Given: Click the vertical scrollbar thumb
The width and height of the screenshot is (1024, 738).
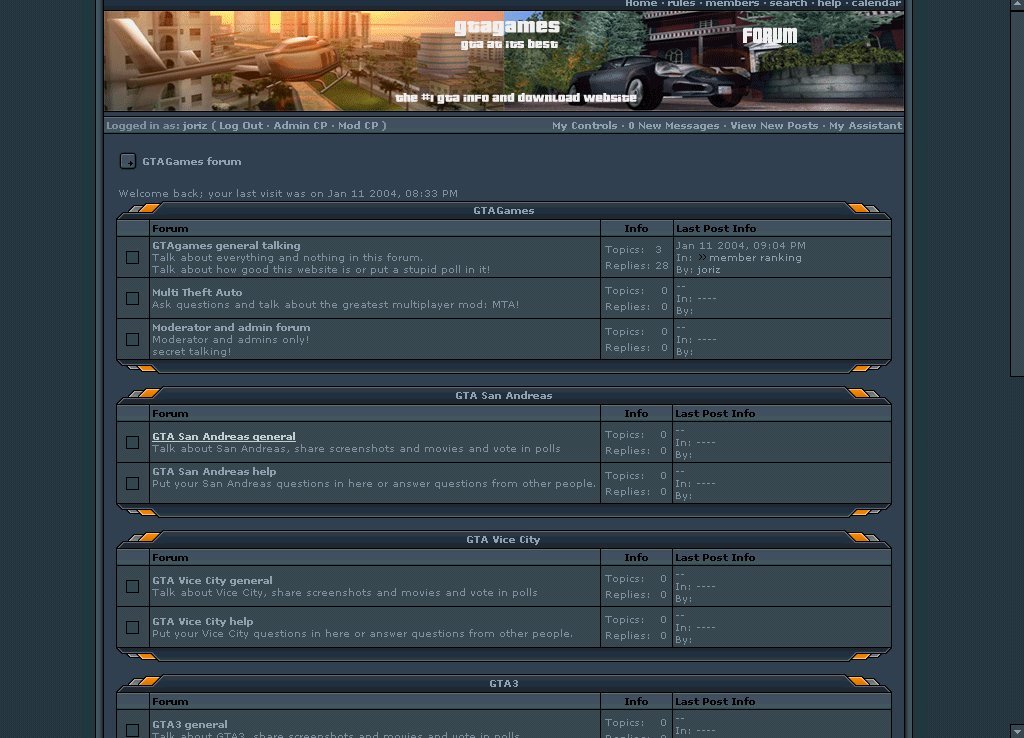Looking at the screenshot, I should (1017, 193).
